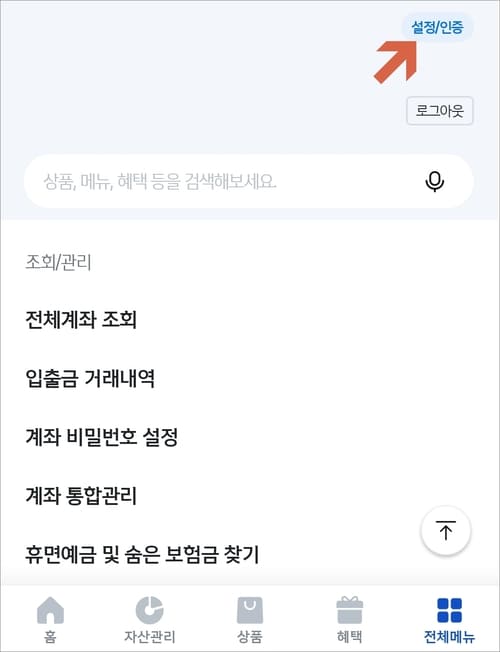
Task: Tap the shopping bag 상품 icon
Action: pyautogui.click(x=250, y=610)
